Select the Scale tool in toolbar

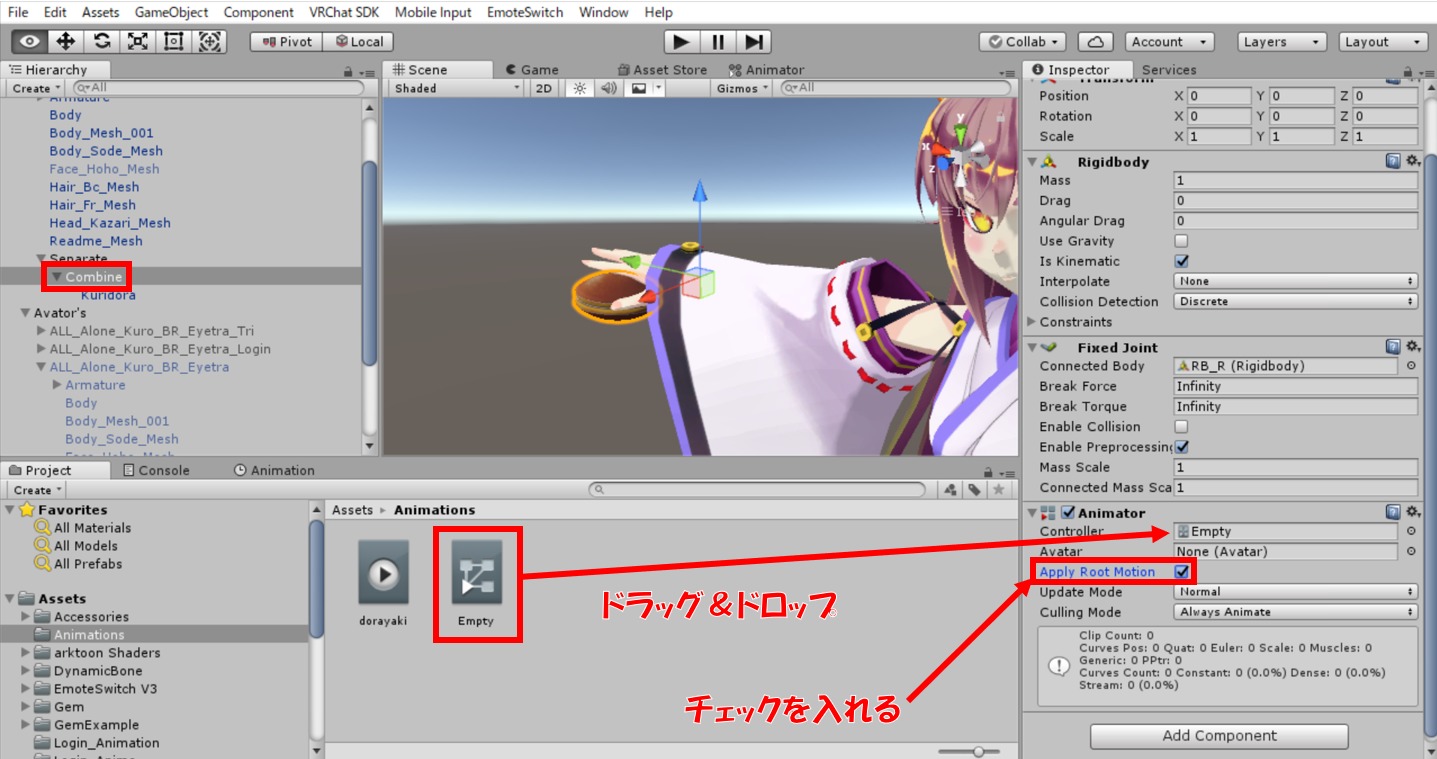pyautogui.click(x=138, y=41)
